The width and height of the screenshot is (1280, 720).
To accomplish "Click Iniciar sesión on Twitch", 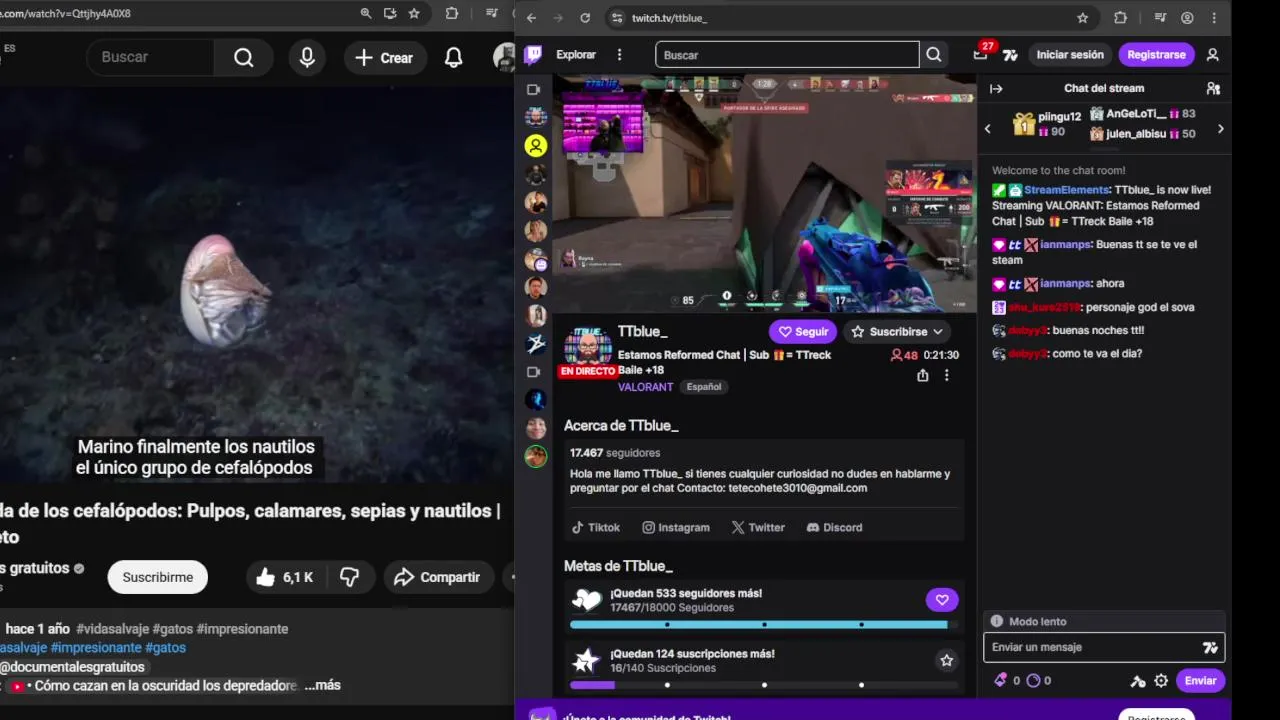I will coord(1070,55).
